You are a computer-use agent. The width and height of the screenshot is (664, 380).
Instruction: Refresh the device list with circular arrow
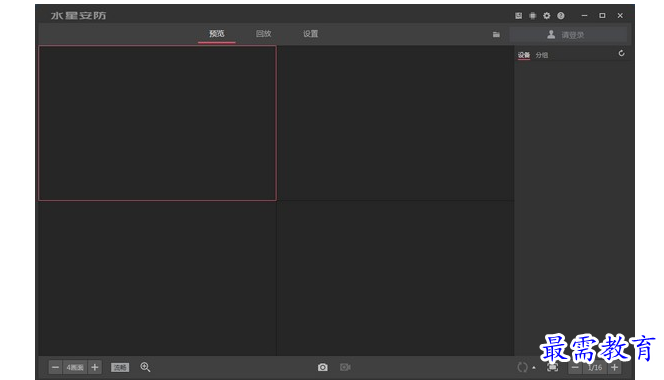click(621, 53)
